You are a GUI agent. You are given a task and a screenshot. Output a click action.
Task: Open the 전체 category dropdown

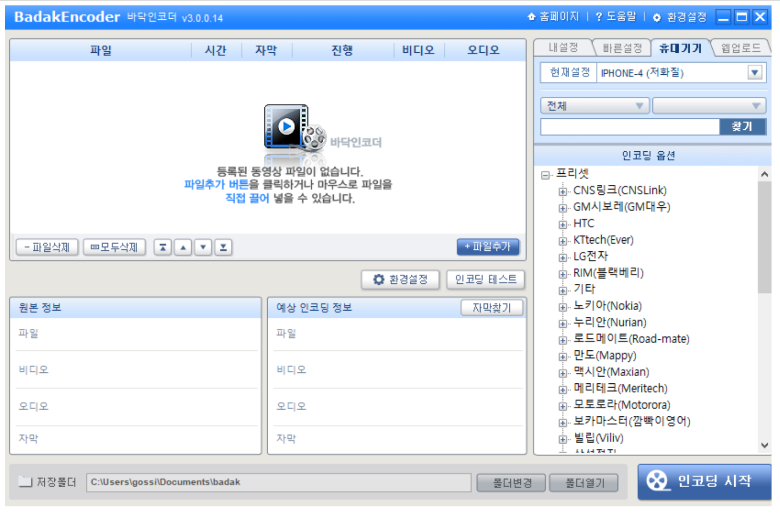click(594, 106)
